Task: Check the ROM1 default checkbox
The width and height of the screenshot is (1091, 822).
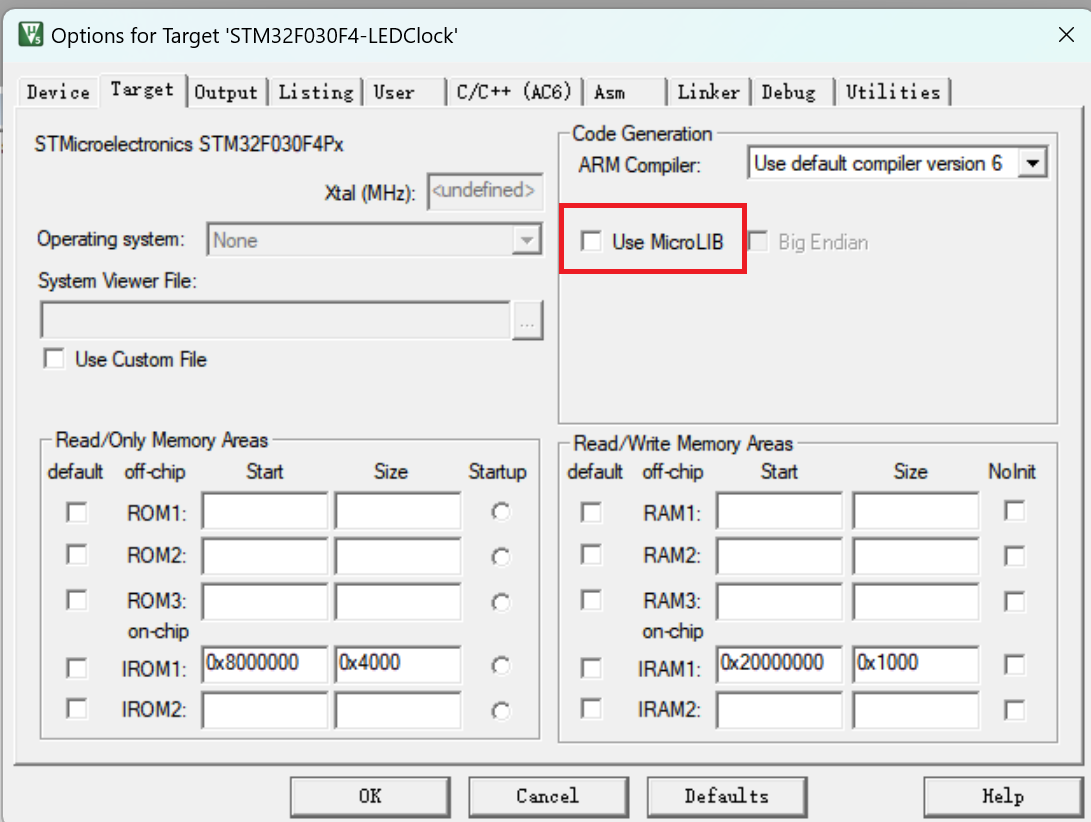Action: click(77, 512)
